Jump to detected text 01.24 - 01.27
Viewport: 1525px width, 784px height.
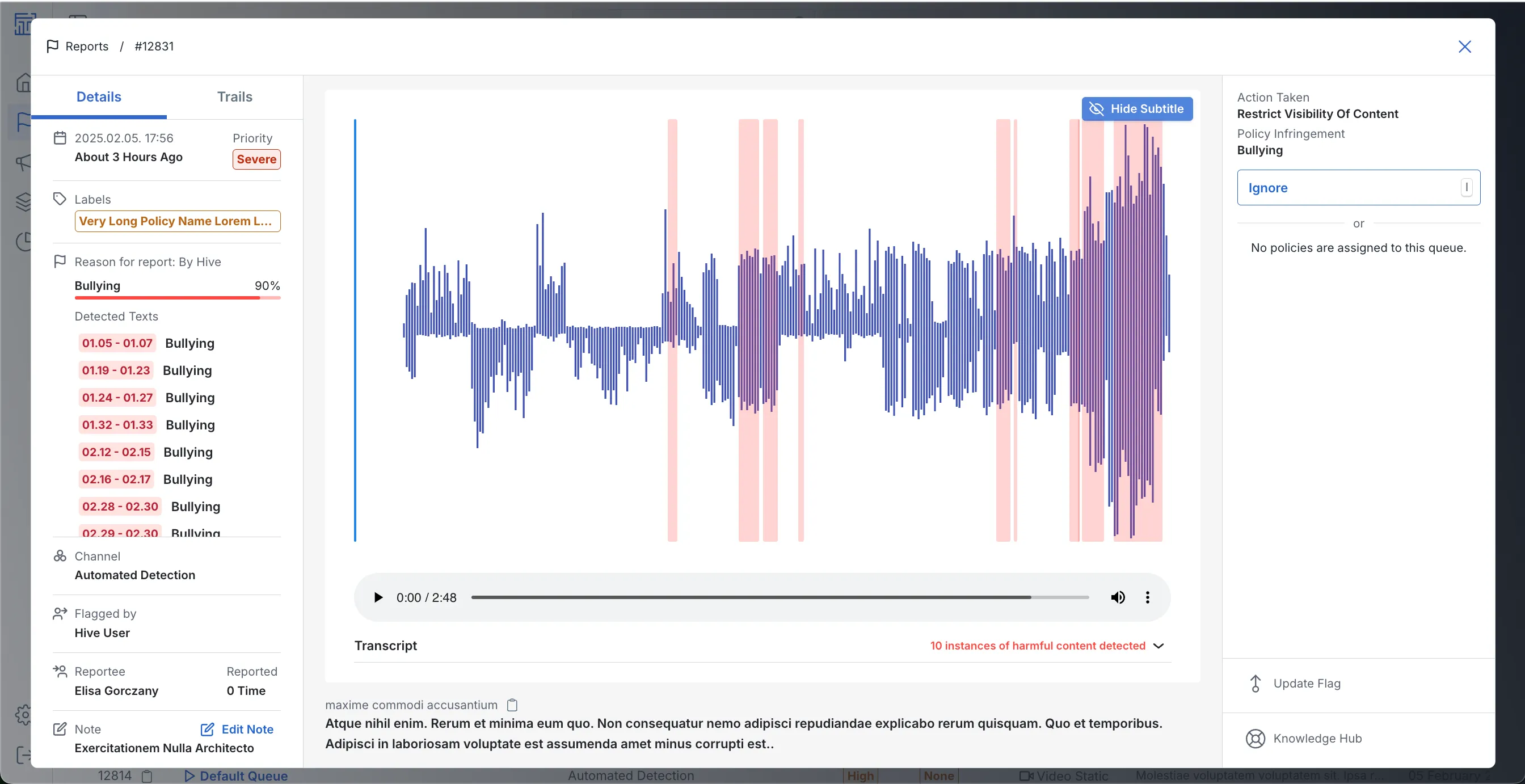[117, 397]
